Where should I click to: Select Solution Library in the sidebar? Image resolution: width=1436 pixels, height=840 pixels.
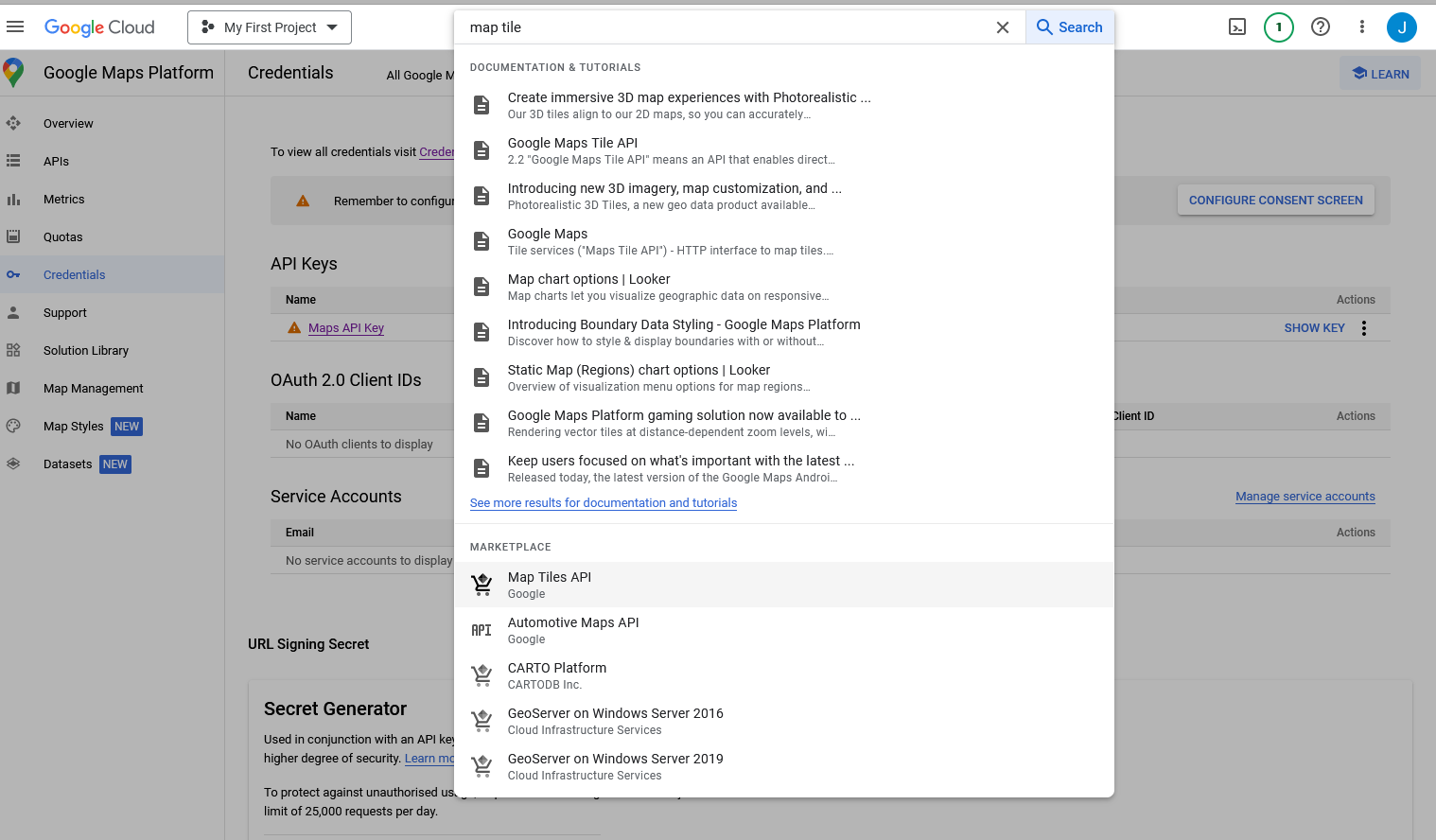tap(86, 350)
